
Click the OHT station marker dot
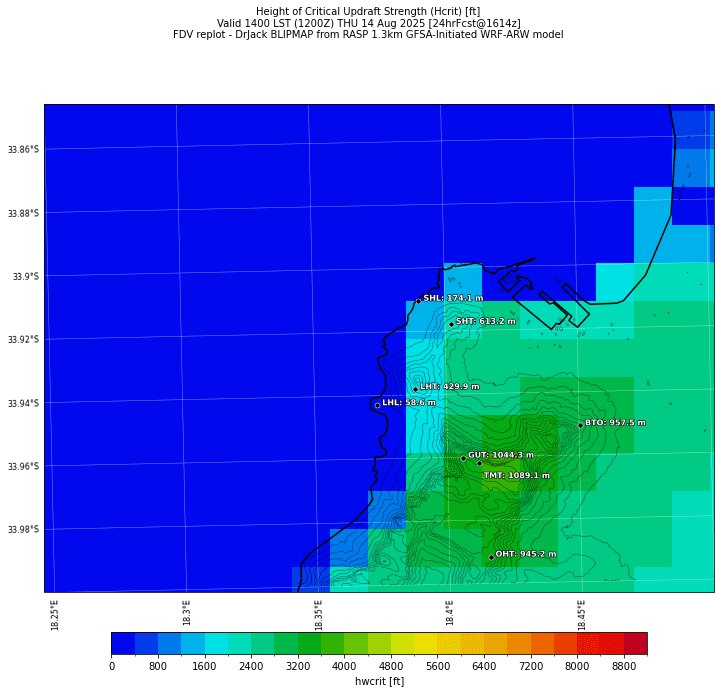[x=491, y=557]
